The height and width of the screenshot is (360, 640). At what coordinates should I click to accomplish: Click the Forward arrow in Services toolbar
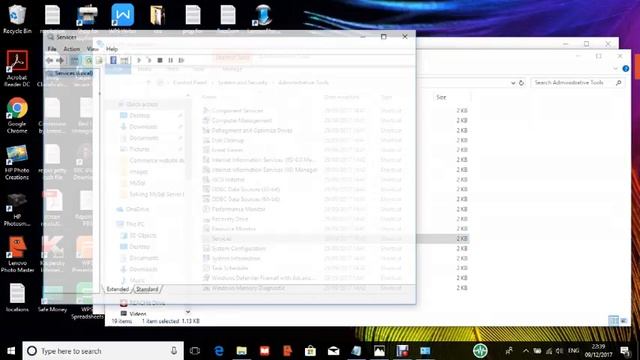click(x=60, y=60)
